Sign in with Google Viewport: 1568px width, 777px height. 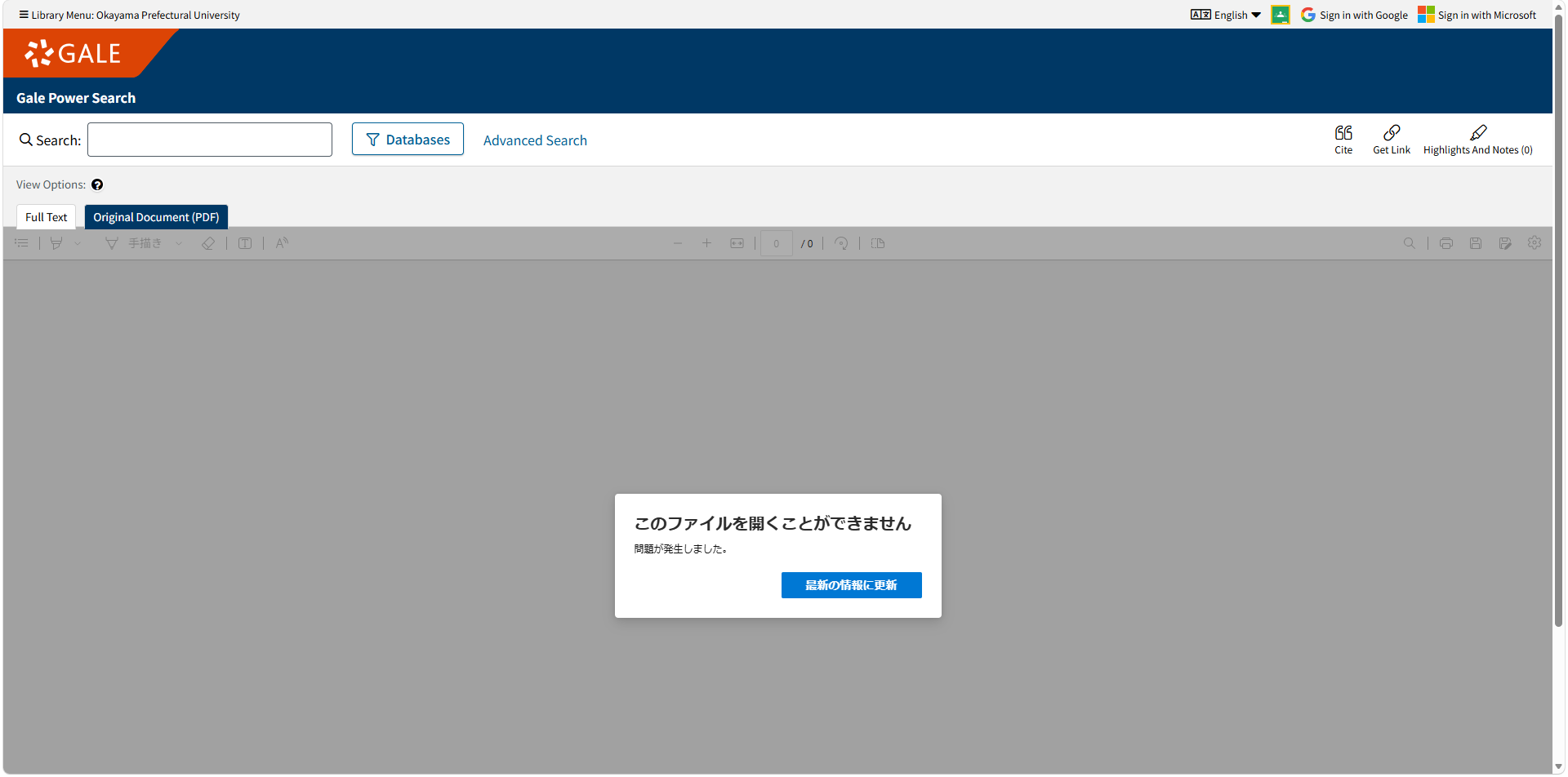1354,15
